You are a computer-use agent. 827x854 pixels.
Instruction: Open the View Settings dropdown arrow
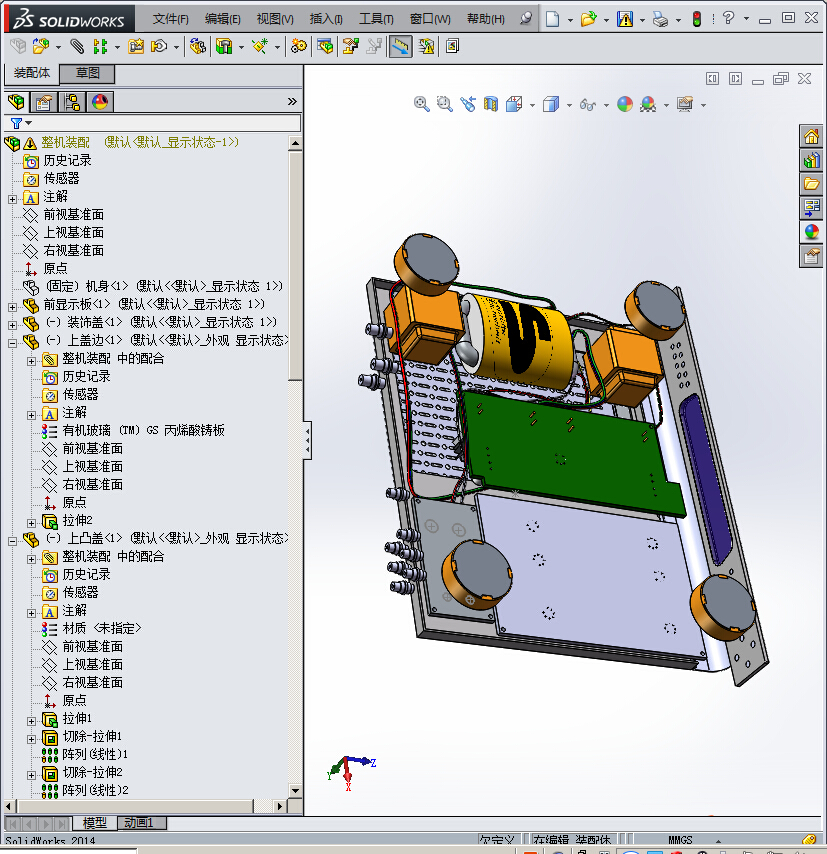point(703,105)
